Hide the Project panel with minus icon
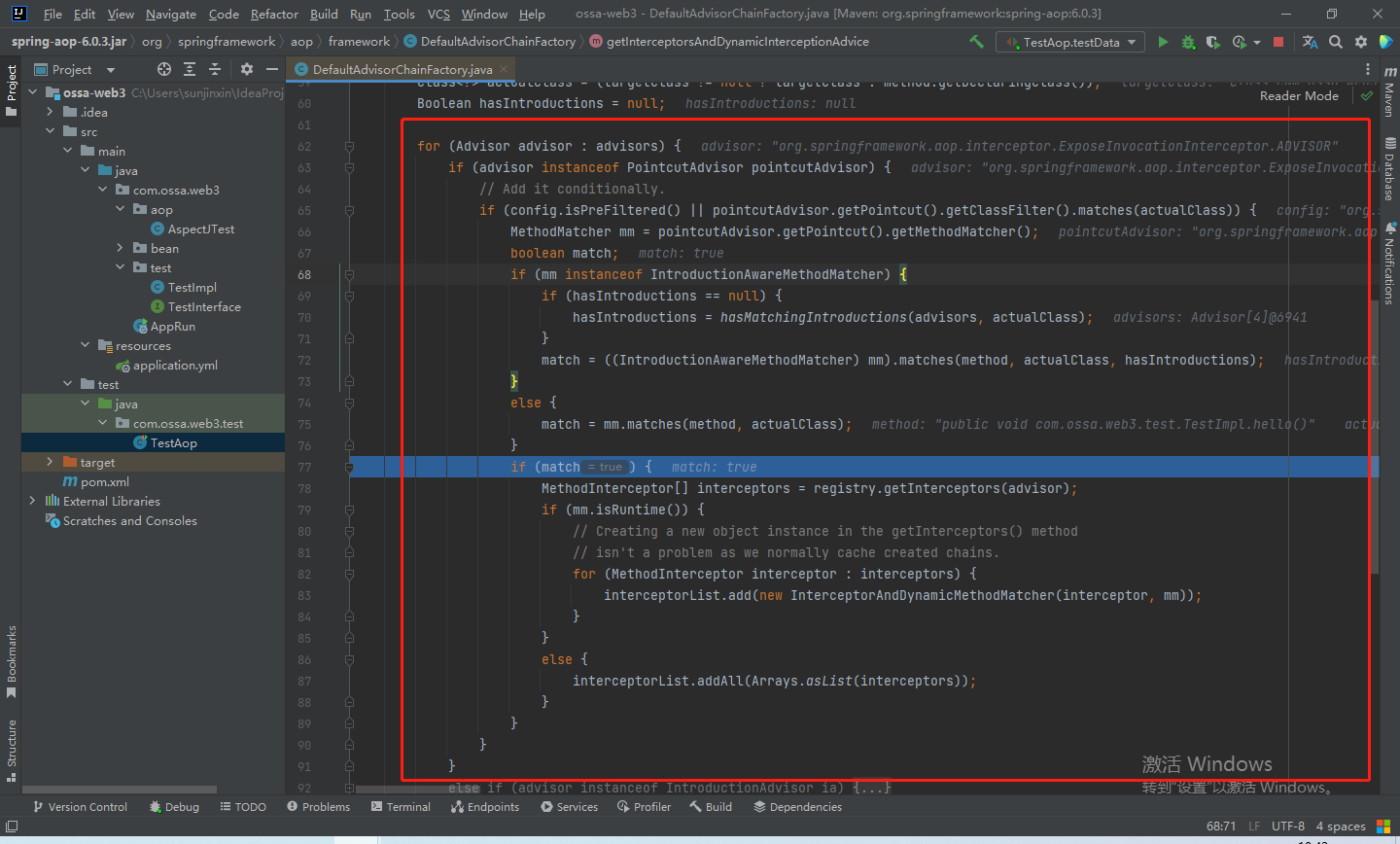Image resolution: width=1400 pixels, height=844 pixels. 272,69
